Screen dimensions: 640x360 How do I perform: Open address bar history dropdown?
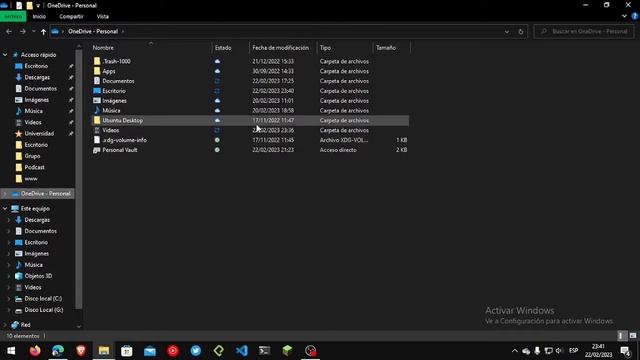507,31
